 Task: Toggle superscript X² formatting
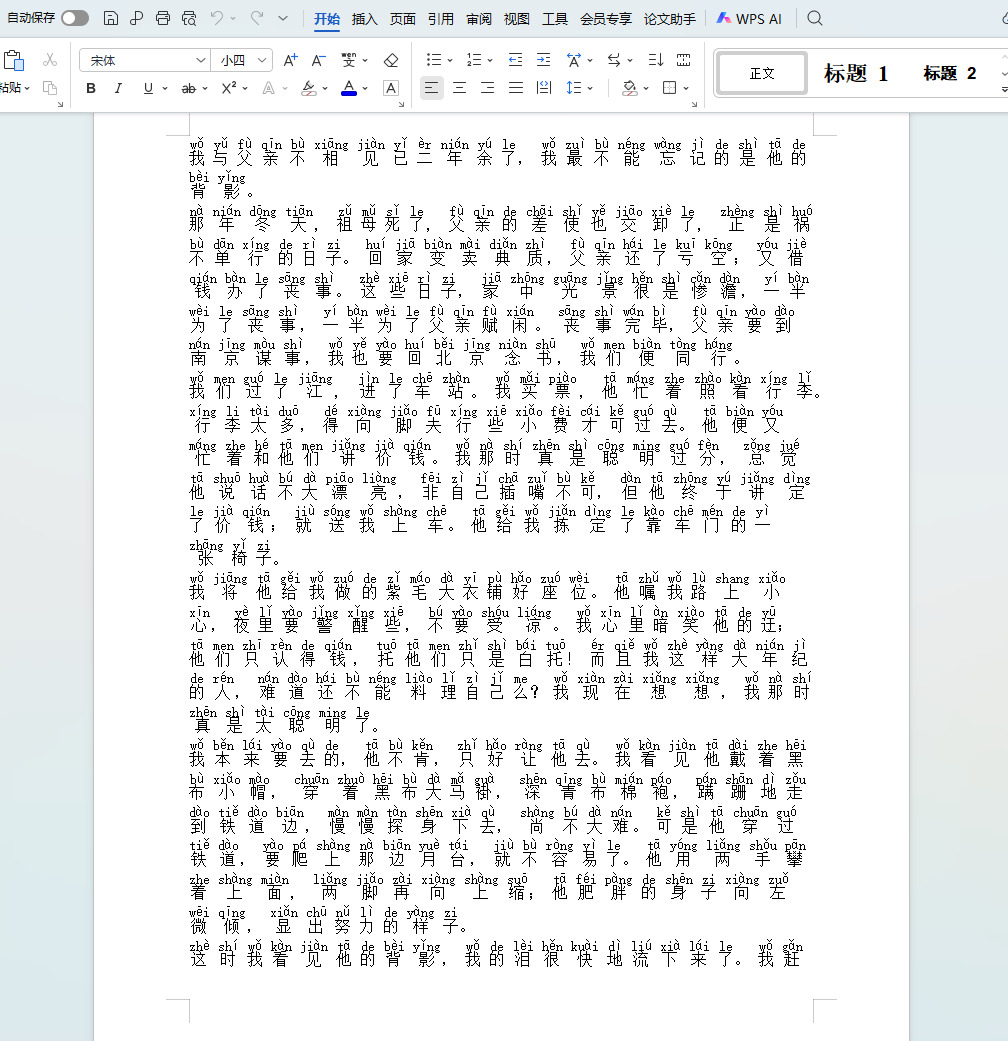229,88
